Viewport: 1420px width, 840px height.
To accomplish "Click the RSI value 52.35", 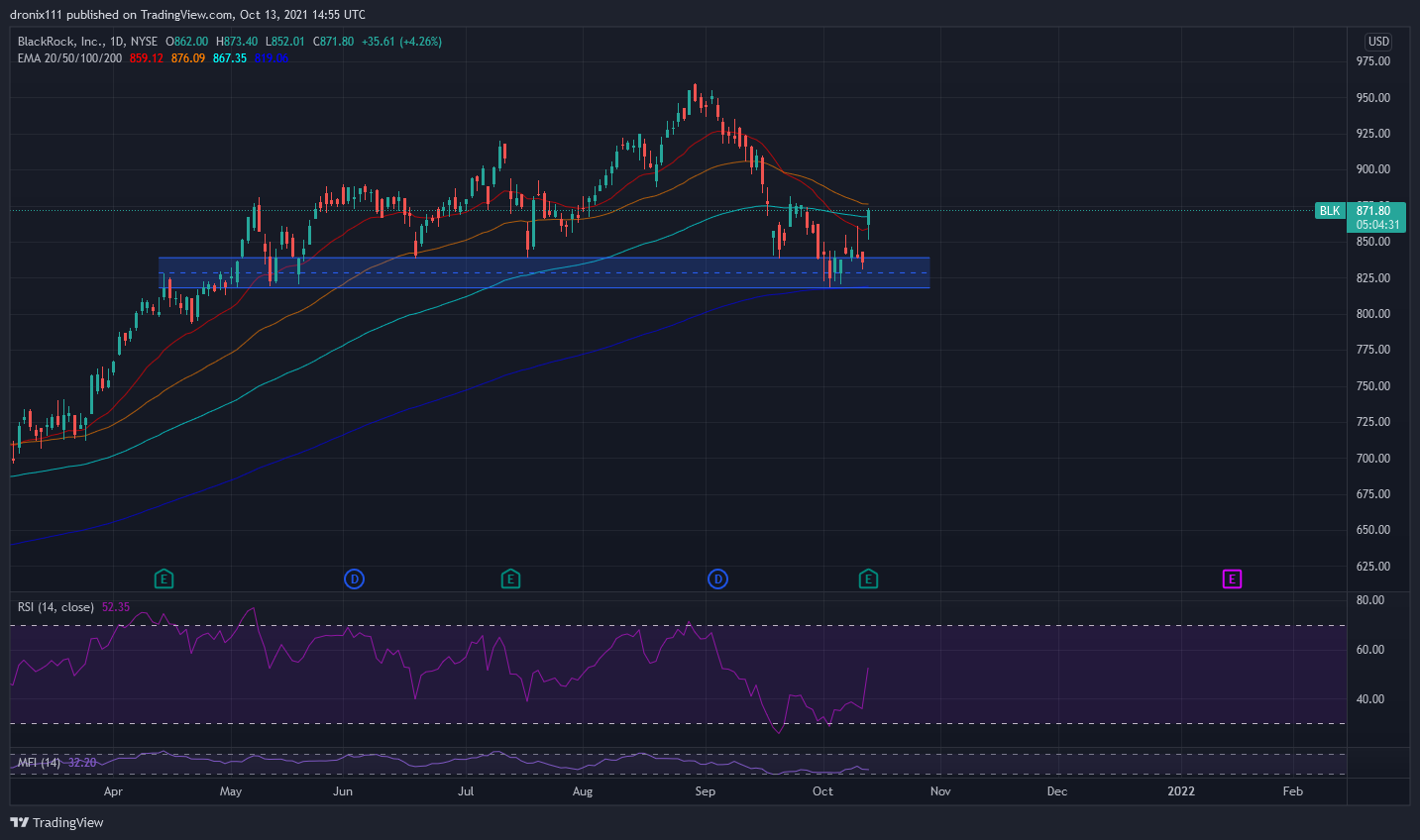I will coord(116,607).
